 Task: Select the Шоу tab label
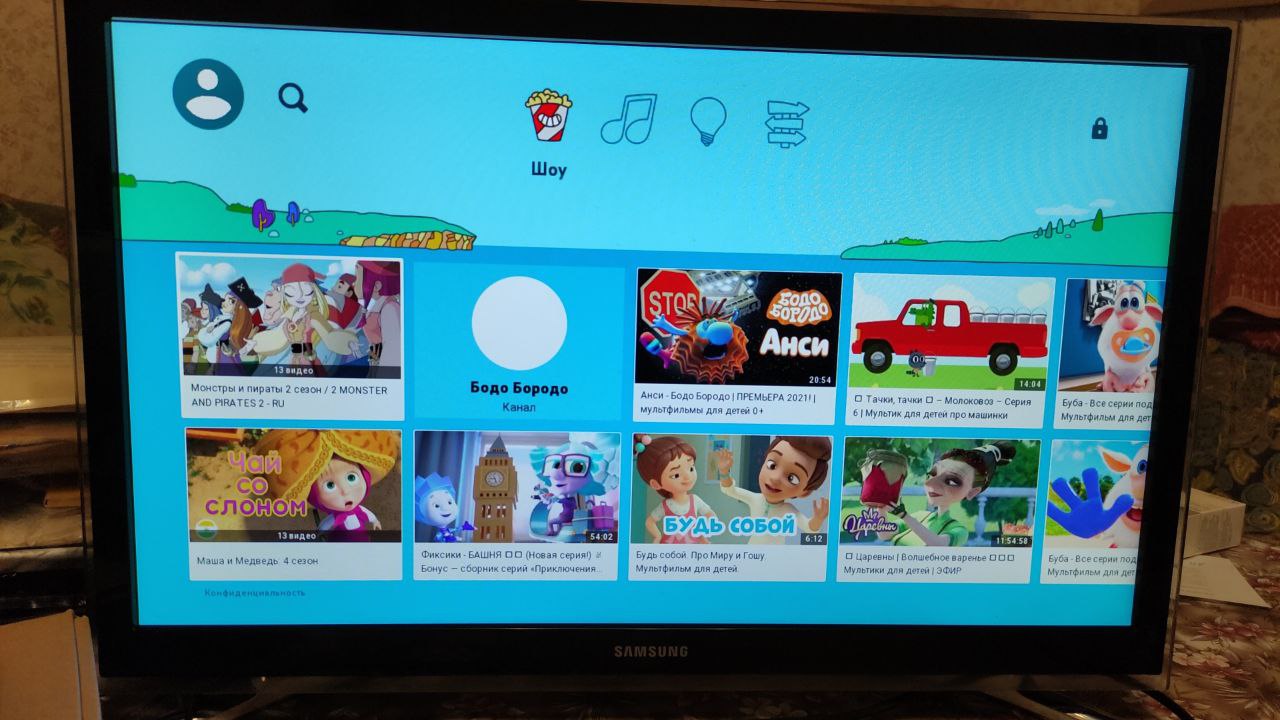point(548,170)
